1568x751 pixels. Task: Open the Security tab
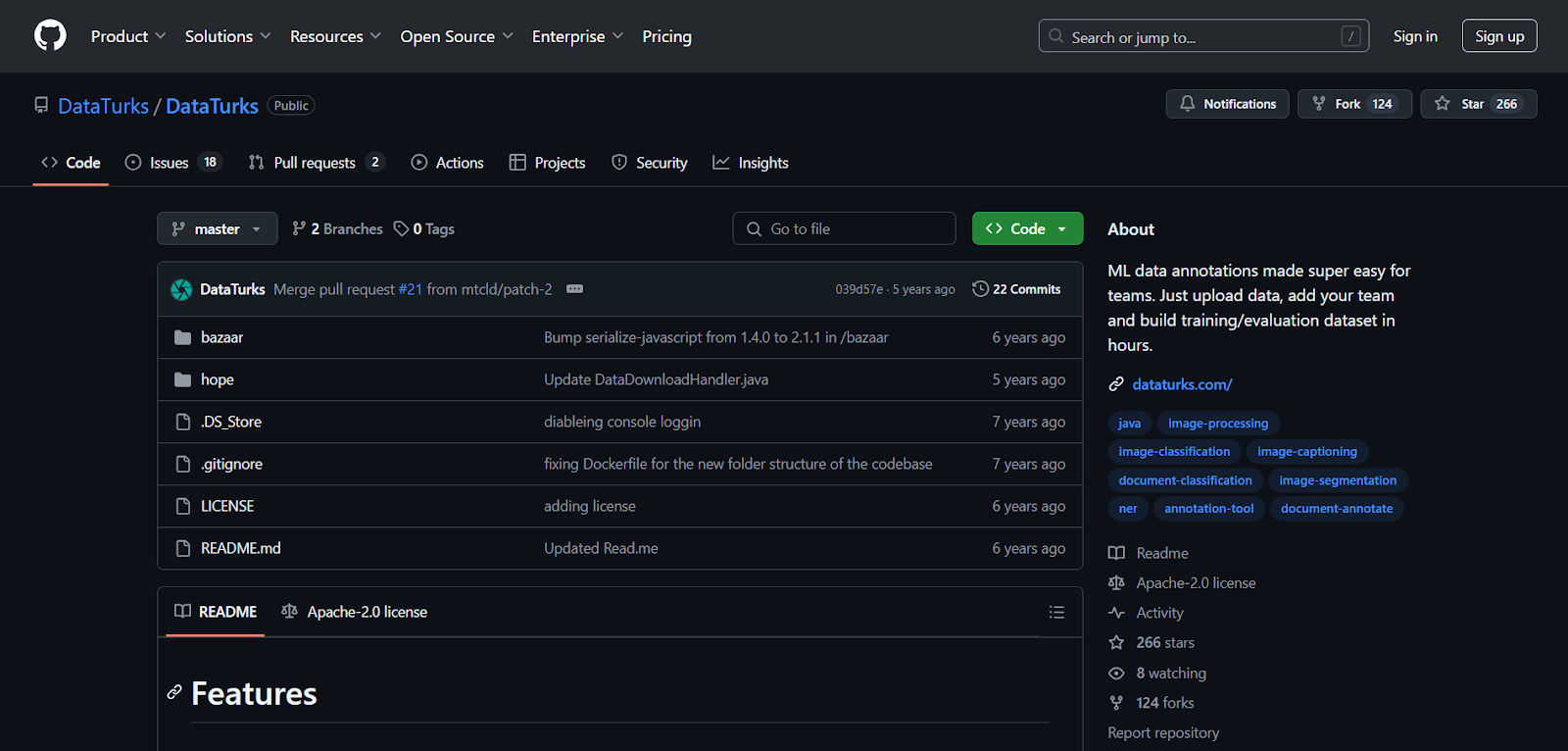(650, 163)
